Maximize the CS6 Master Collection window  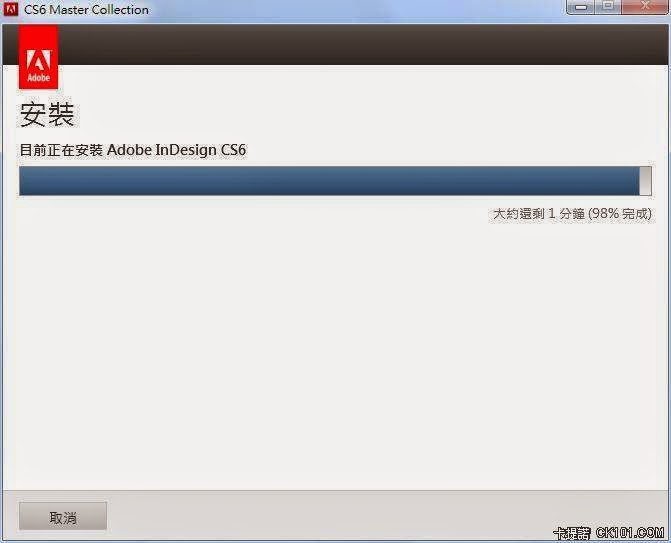[x=608, y=7]
